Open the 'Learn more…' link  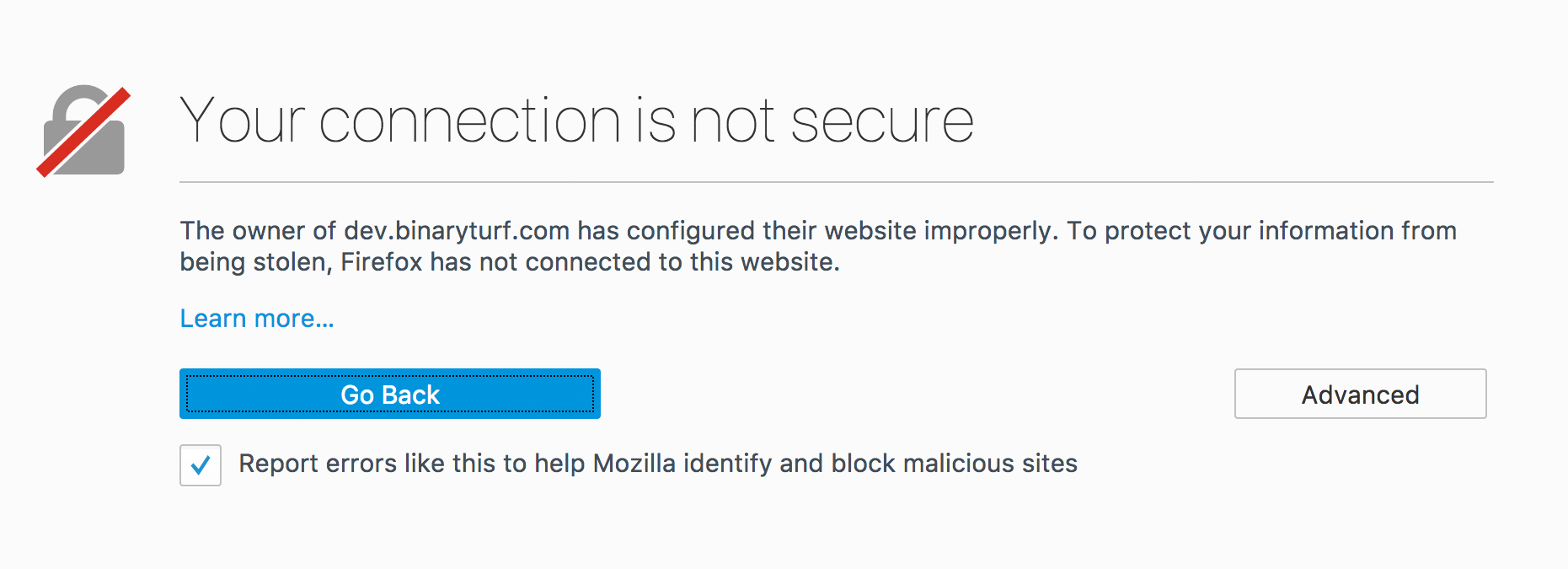257,319
